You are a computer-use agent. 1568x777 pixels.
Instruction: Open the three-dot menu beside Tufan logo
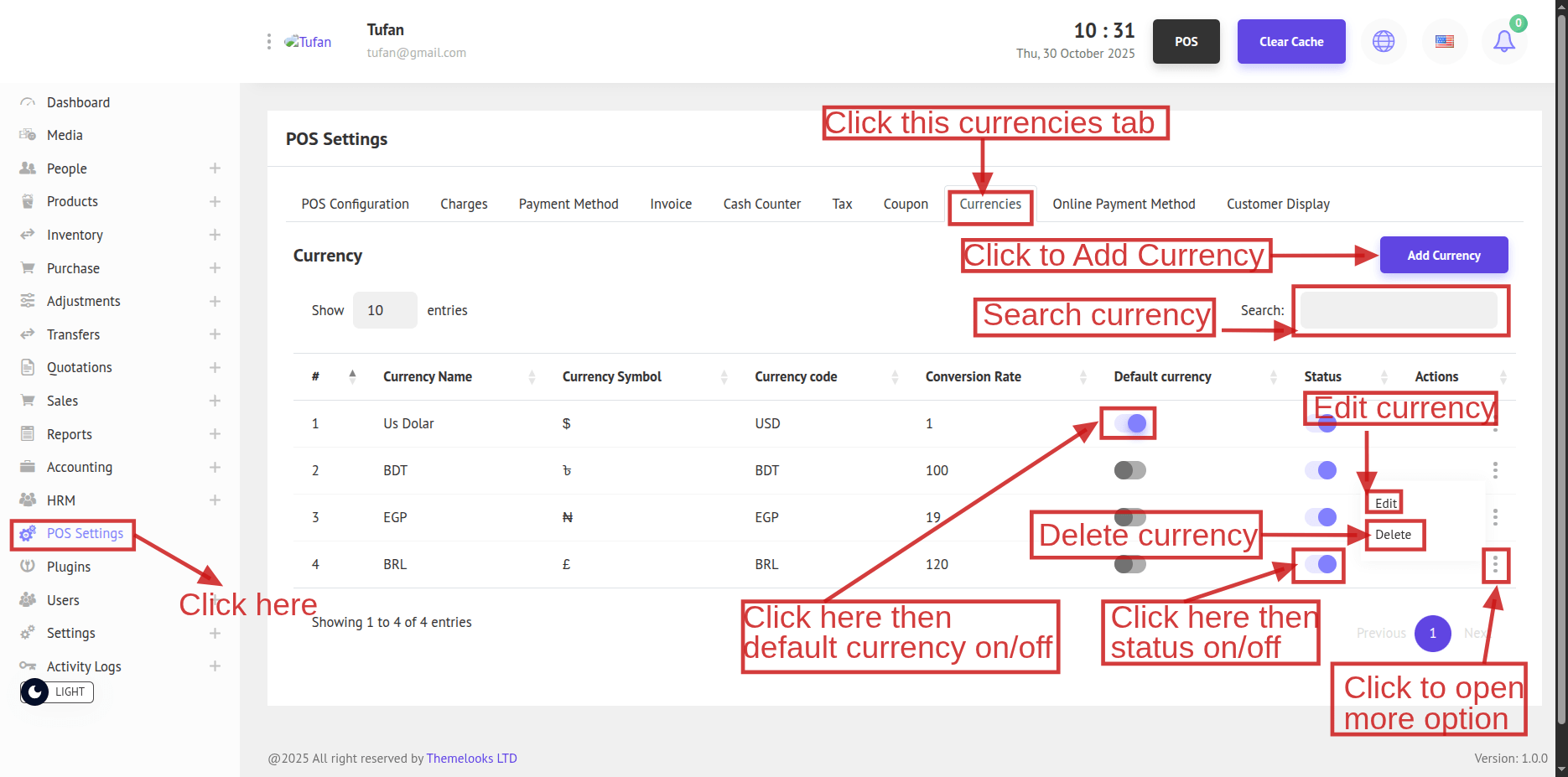268,42
